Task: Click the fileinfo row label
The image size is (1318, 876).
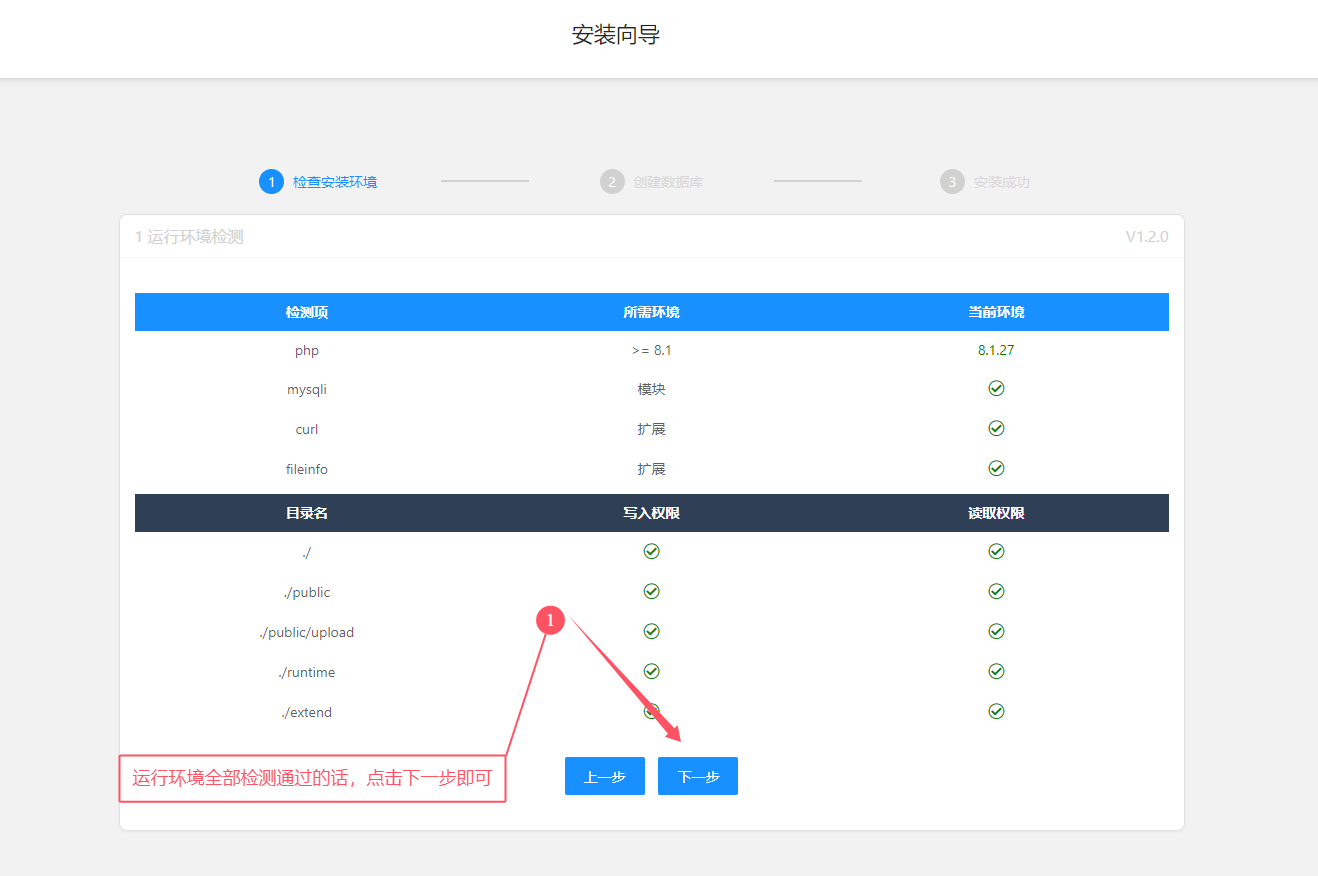Action: pyautogui.click(x=307, y=469)
